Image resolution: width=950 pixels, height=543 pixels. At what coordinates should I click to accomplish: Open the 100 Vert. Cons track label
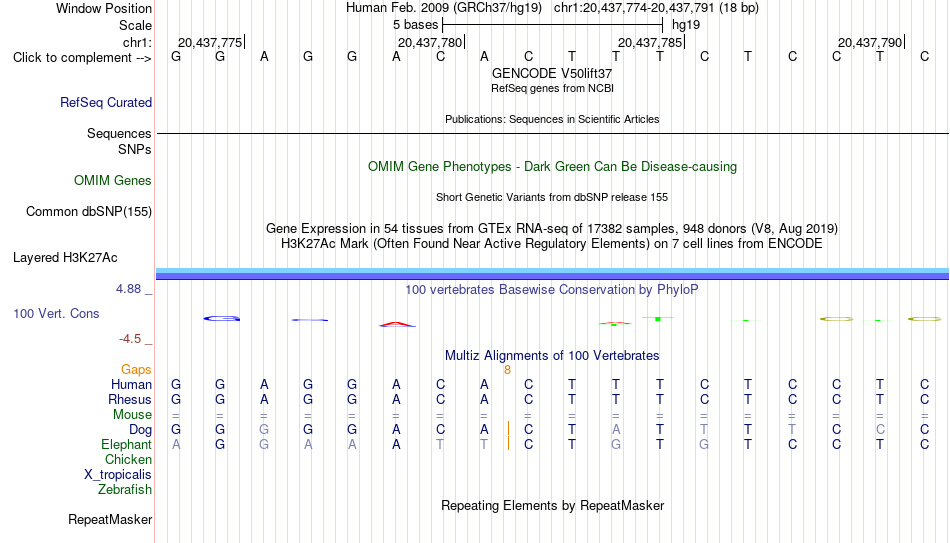[x=56, y=313]
